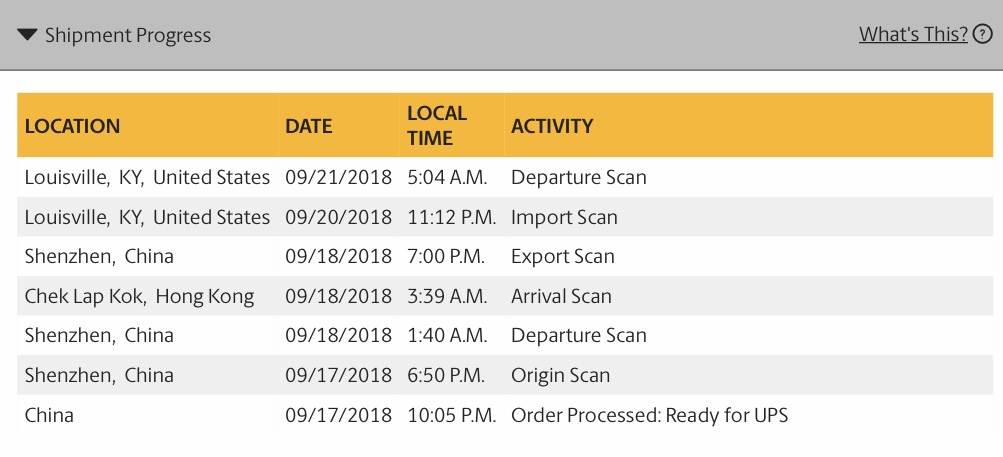Click the Shipment Progress heading text

coord(128,35)
